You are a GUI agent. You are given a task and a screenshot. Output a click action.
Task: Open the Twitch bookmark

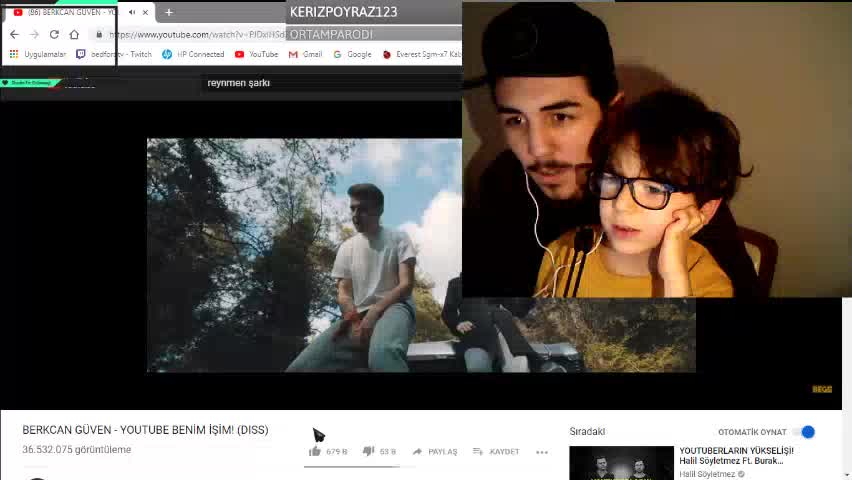(x=114, y=54)
